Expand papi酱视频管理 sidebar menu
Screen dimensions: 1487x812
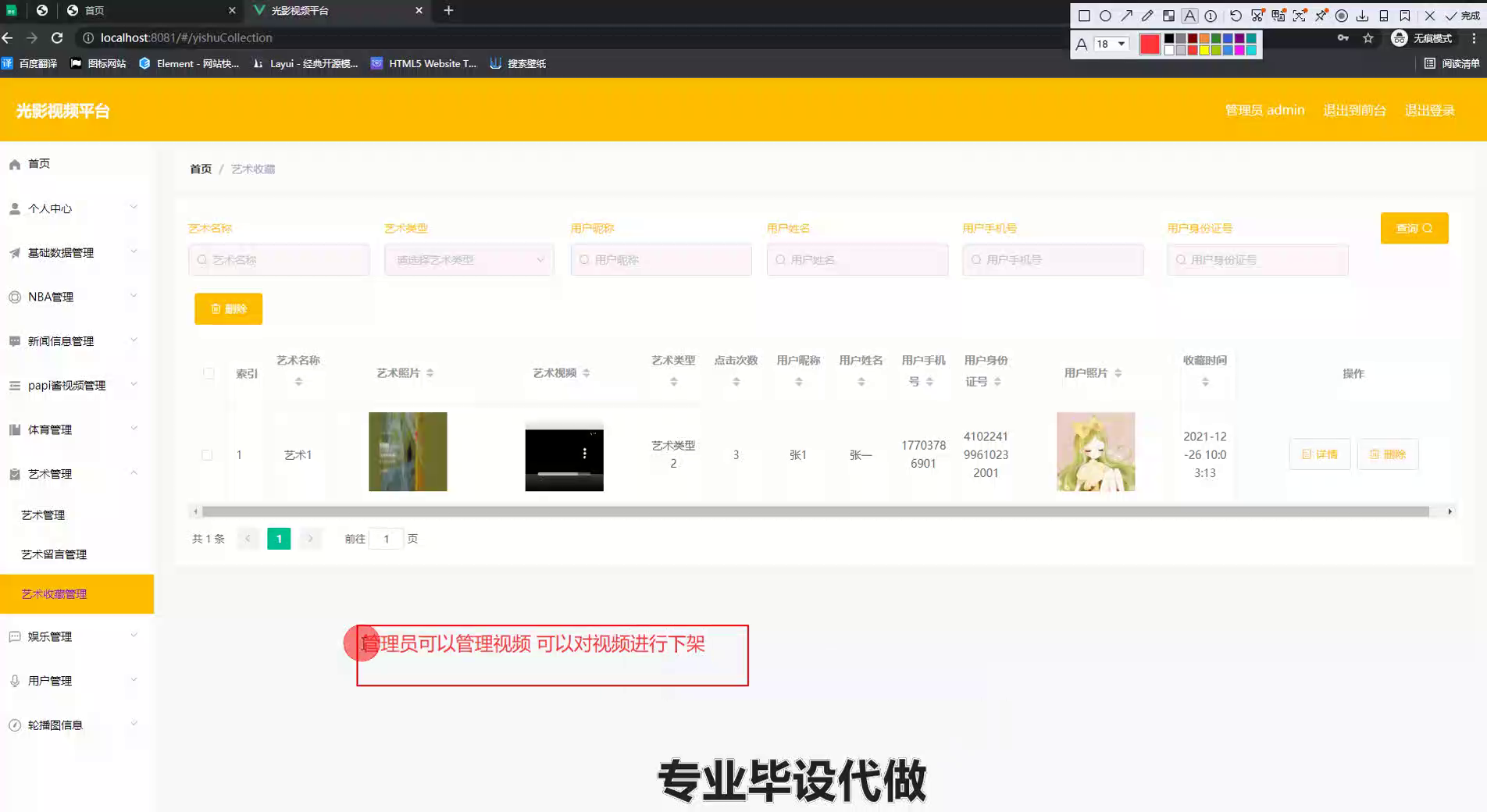[x=77, y=385]
